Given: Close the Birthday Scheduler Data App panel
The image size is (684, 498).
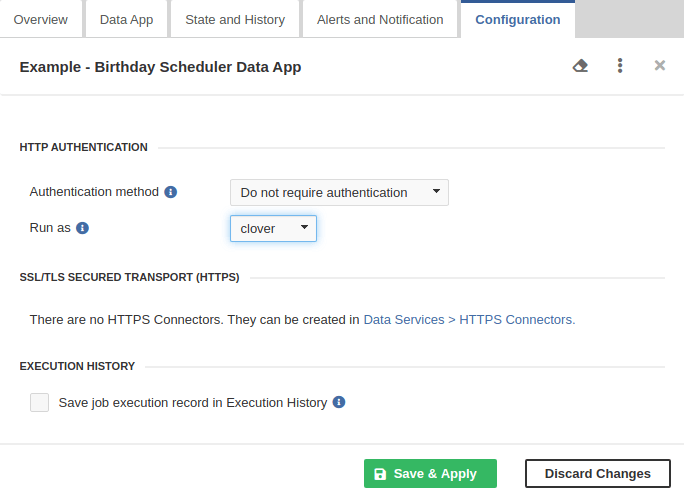Looking at the screenshot, I should point(659,66).
